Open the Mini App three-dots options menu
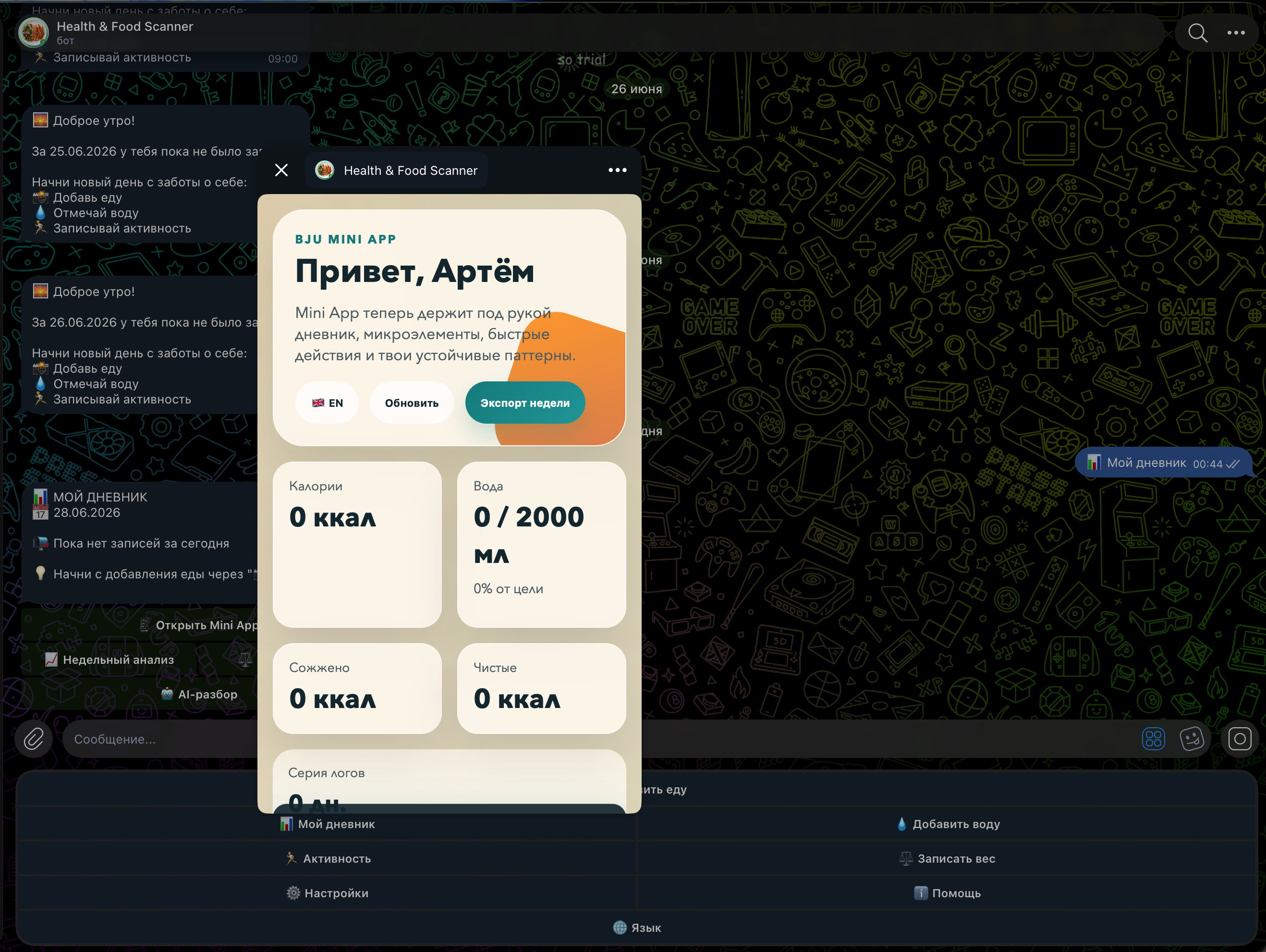Image resolution: width=1266 pixels, height=952 pixels. click(x=618, y=170)
